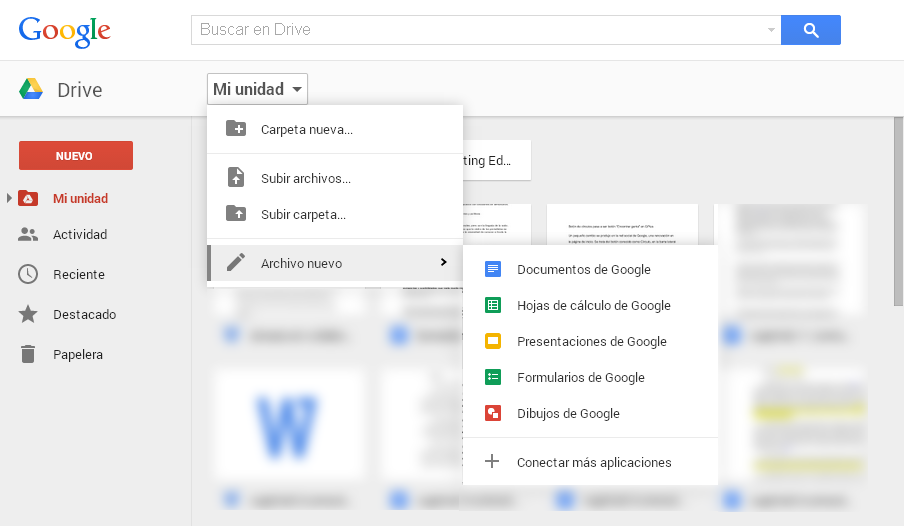Expand the Mi unidad tree arrow
The height and width of the screenshot is (526, 904).
[9, 198]
